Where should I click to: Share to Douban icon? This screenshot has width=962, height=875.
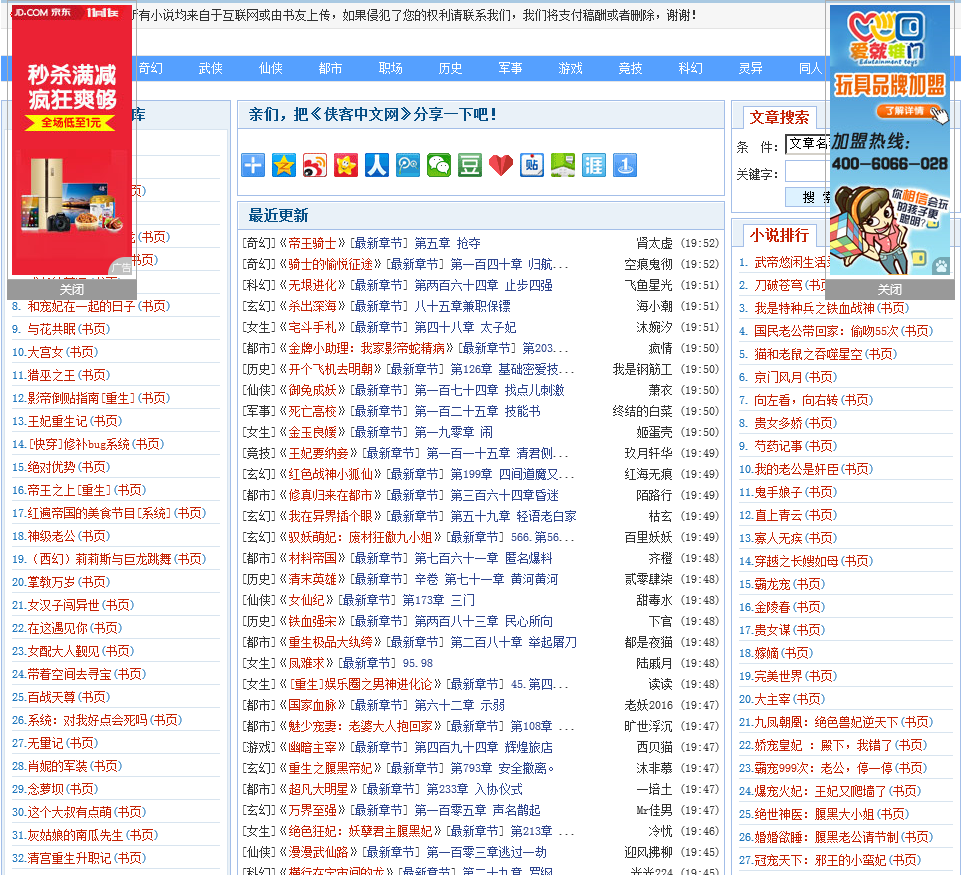click(x=470, y=165)
